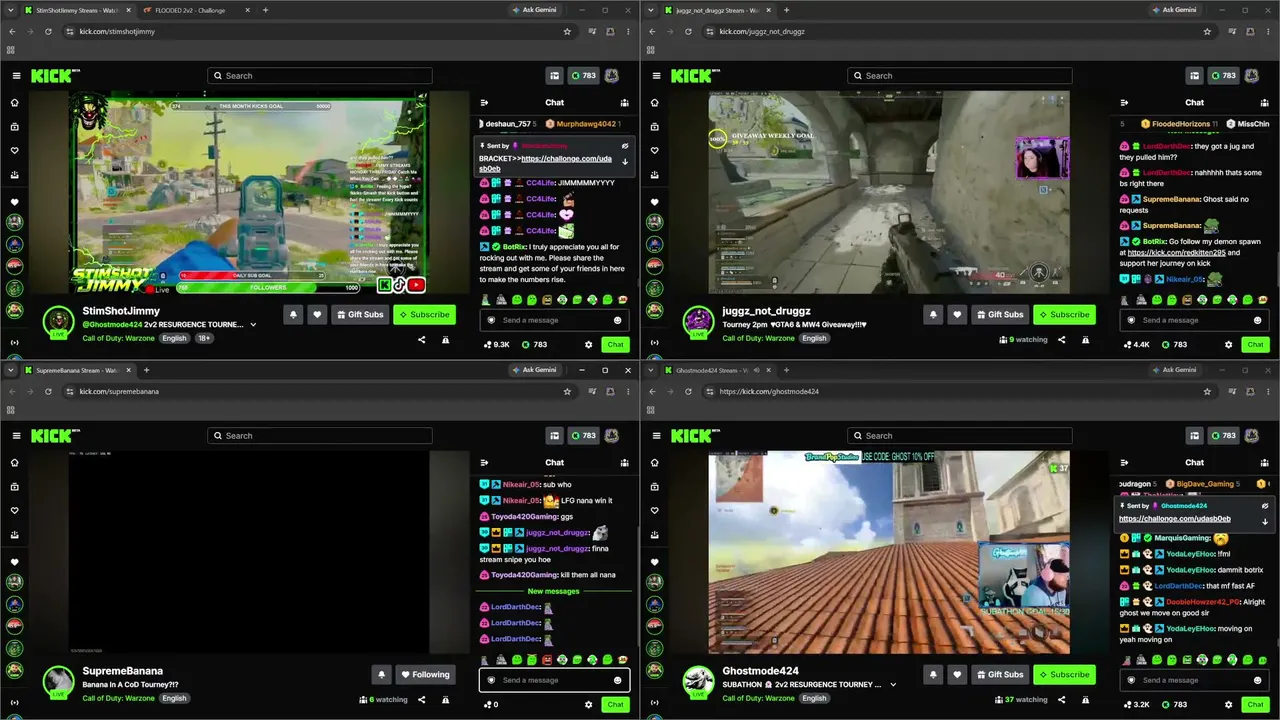Select the juggz_not_druggz Stream browser tab
Image resolution: width=1280 pixels, height=720 pixels.
(x=716, y=10)
